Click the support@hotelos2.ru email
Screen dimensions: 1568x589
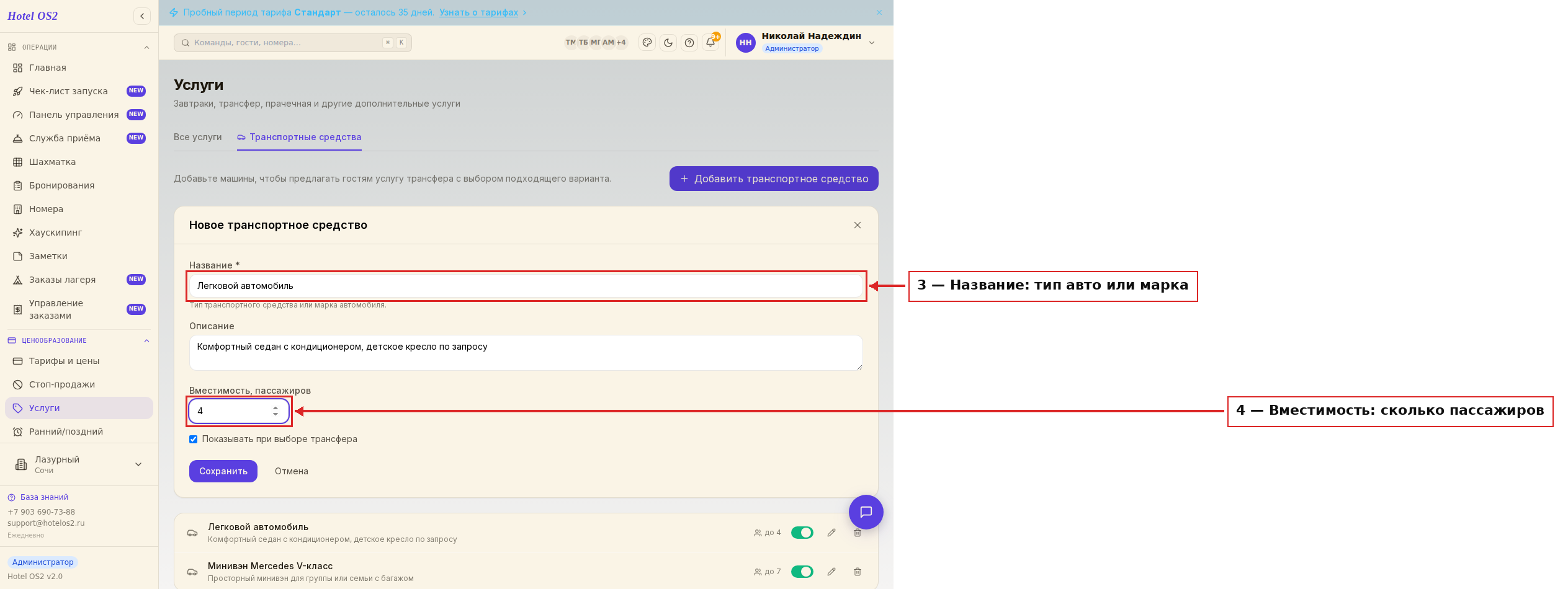[46, 523]
